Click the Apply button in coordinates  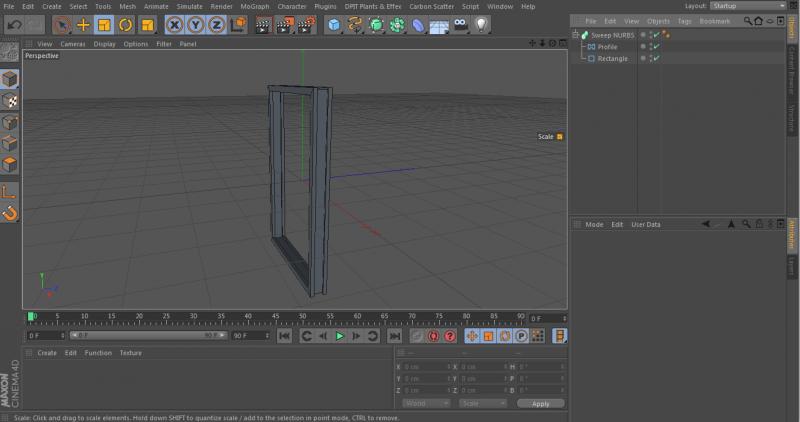coord(540,404)
